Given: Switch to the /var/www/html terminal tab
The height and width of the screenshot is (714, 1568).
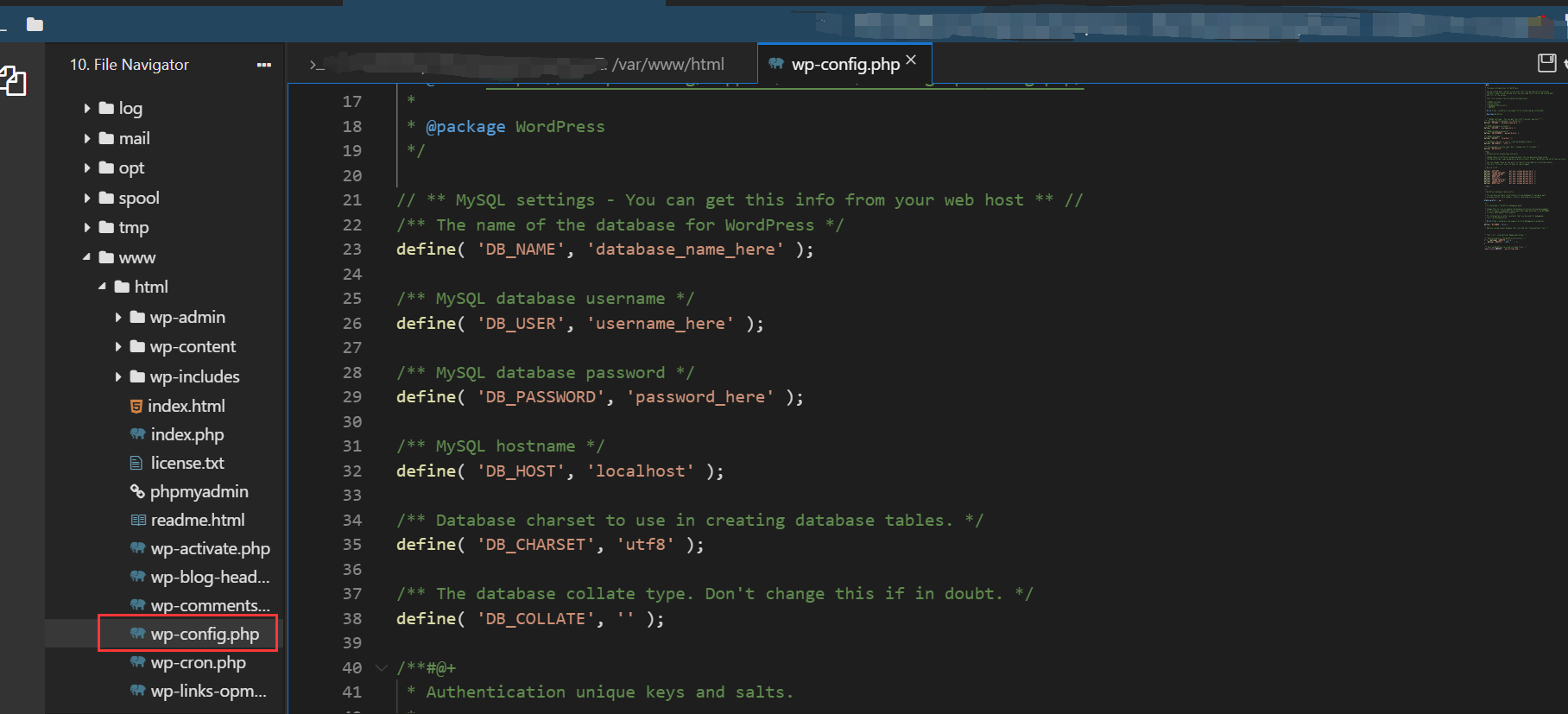Looking at the screenshot, I should [x=522, y=64].
